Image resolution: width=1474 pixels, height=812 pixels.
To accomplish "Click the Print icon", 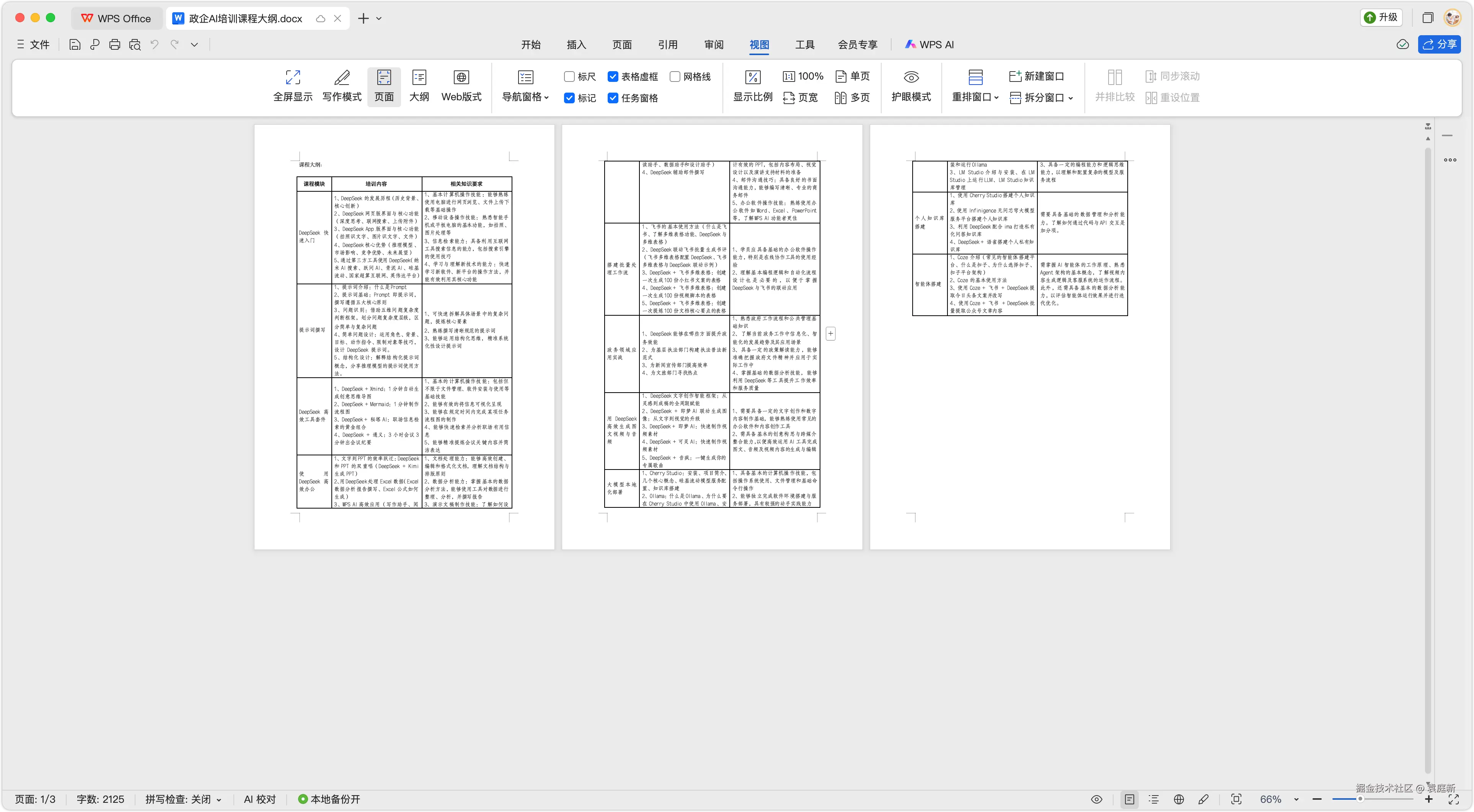I will [114, 45].
